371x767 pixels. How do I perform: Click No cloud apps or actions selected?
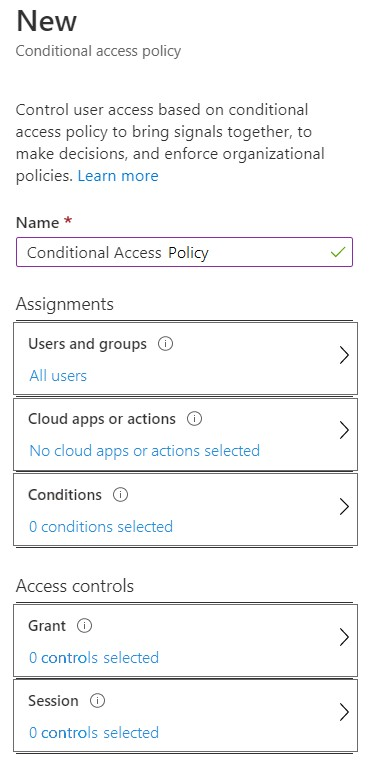144,451
